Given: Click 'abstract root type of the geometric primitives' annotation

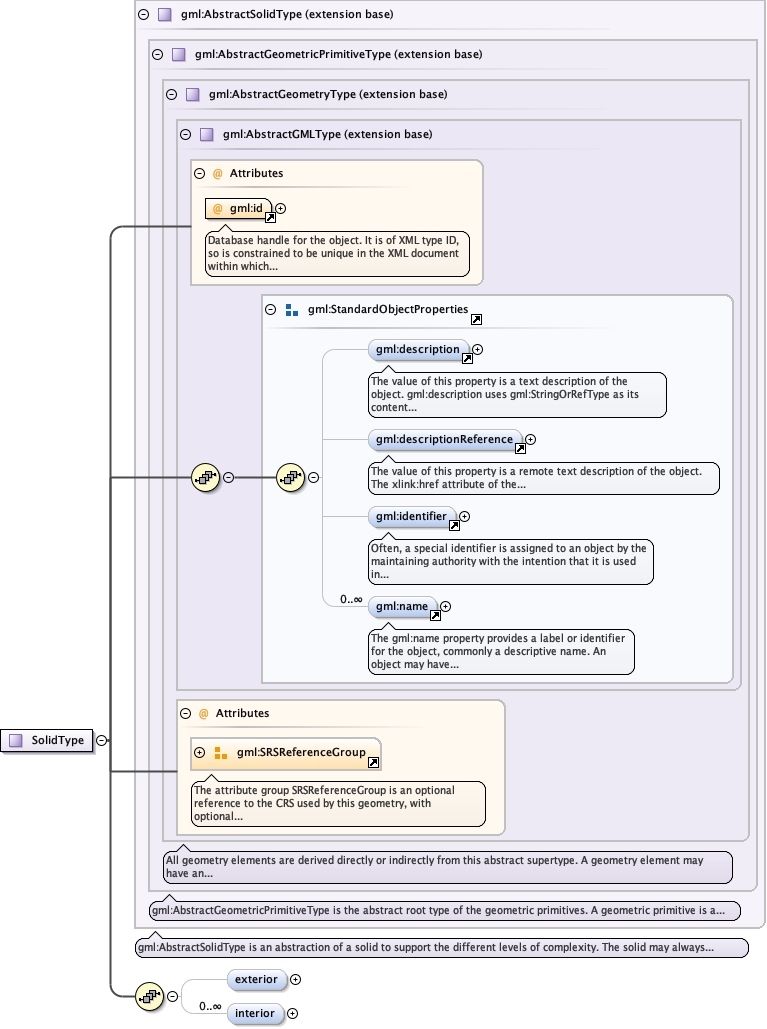Looking at the screenshot, I should tap(445, 911).
